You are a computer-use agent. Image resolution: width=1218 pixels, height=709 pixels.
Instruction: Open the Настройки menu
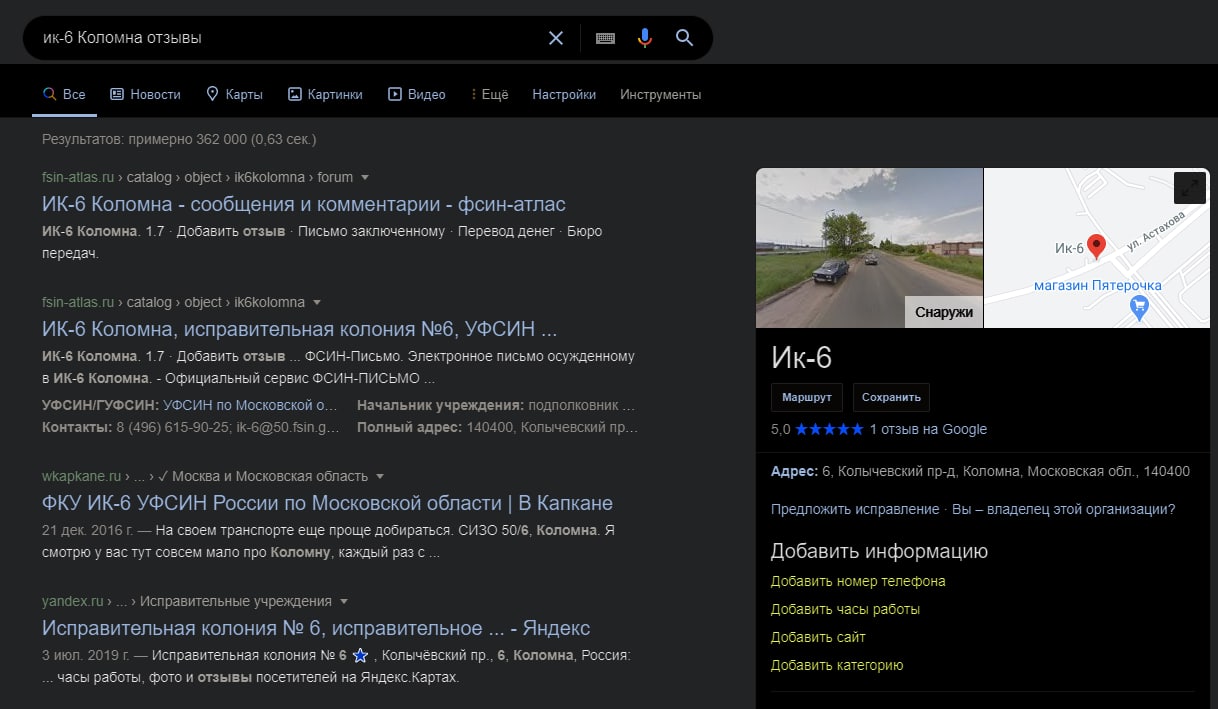click(564, 94)
